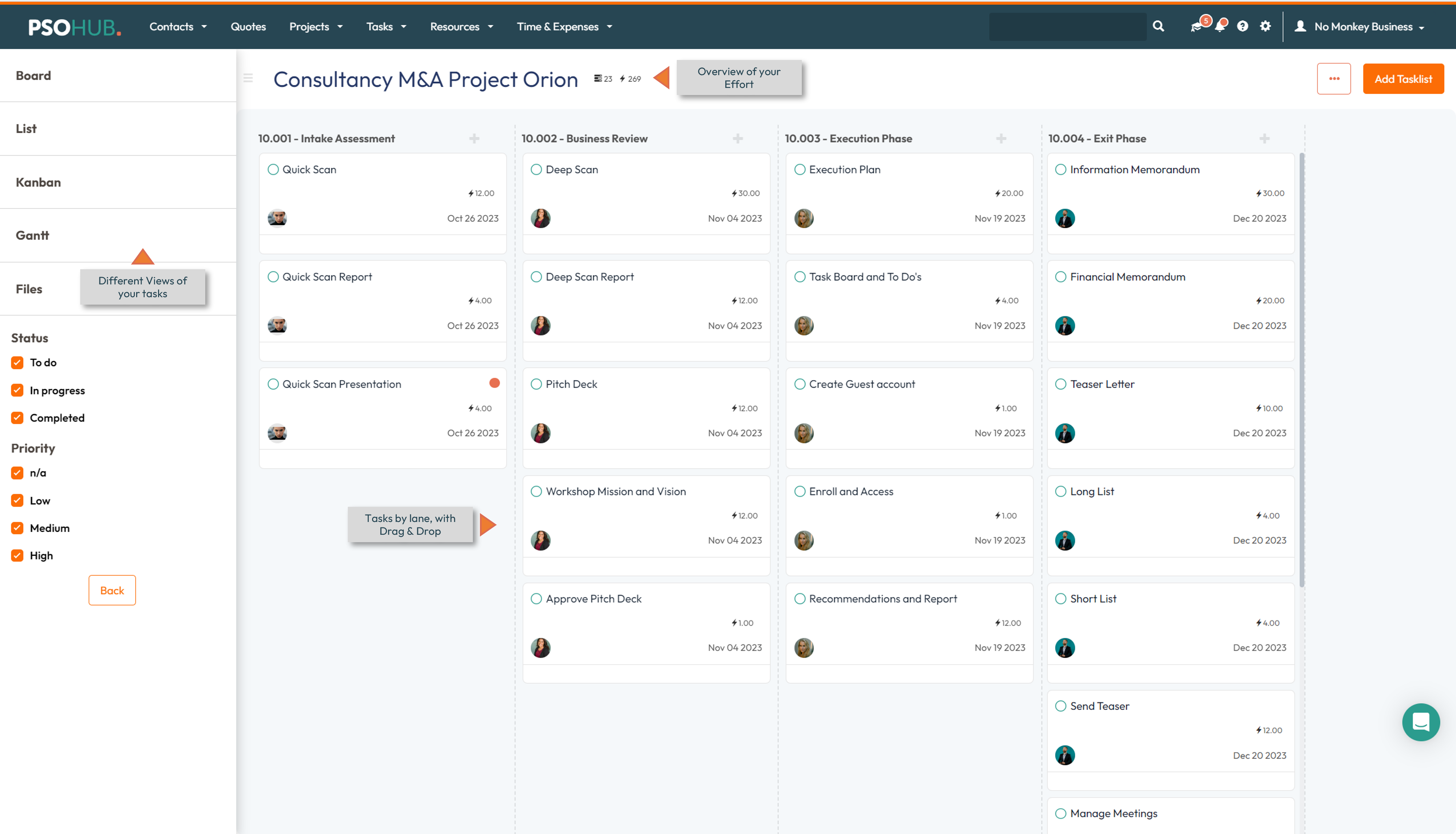Disable the High priority filter
Screen dimensions: 1456x834
pyautogui.click(x=17, y=555)
